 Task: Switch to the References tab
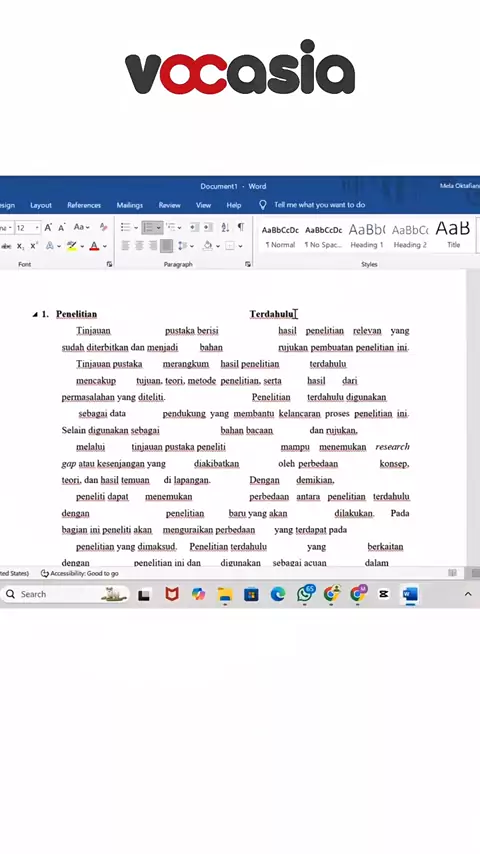coord(84,205)
